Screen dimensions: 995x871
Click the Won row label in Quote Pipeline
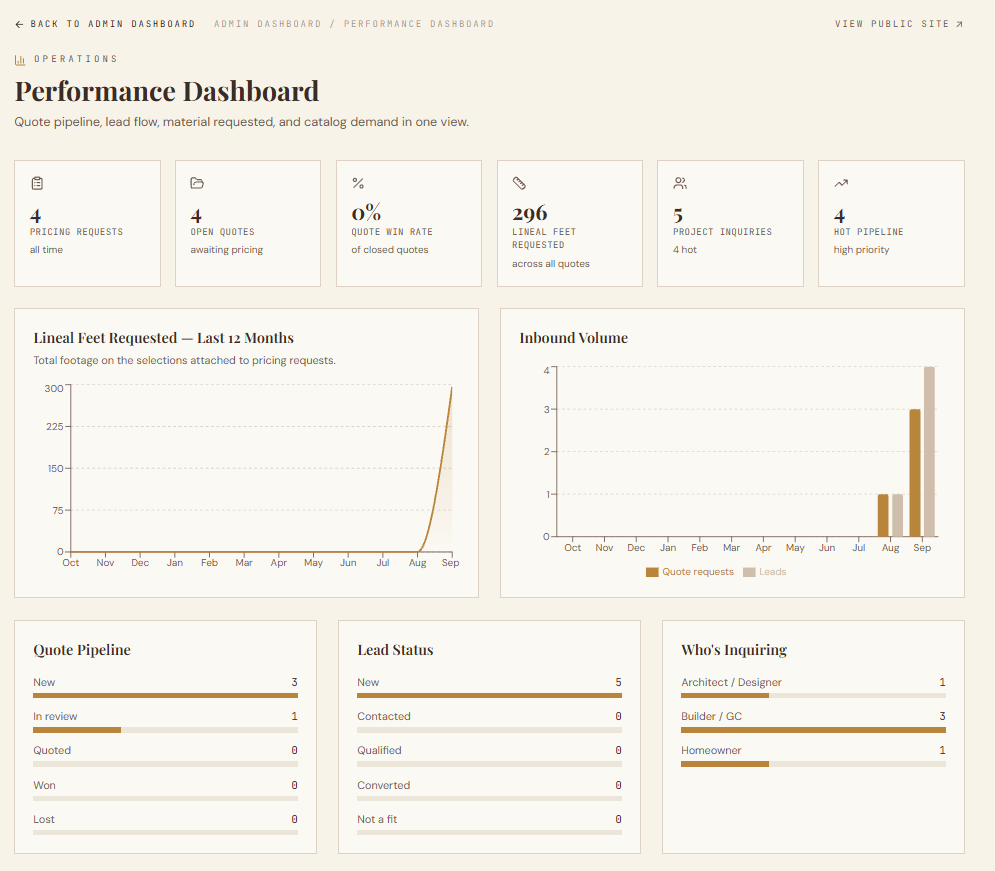click(x=44, y=785)
